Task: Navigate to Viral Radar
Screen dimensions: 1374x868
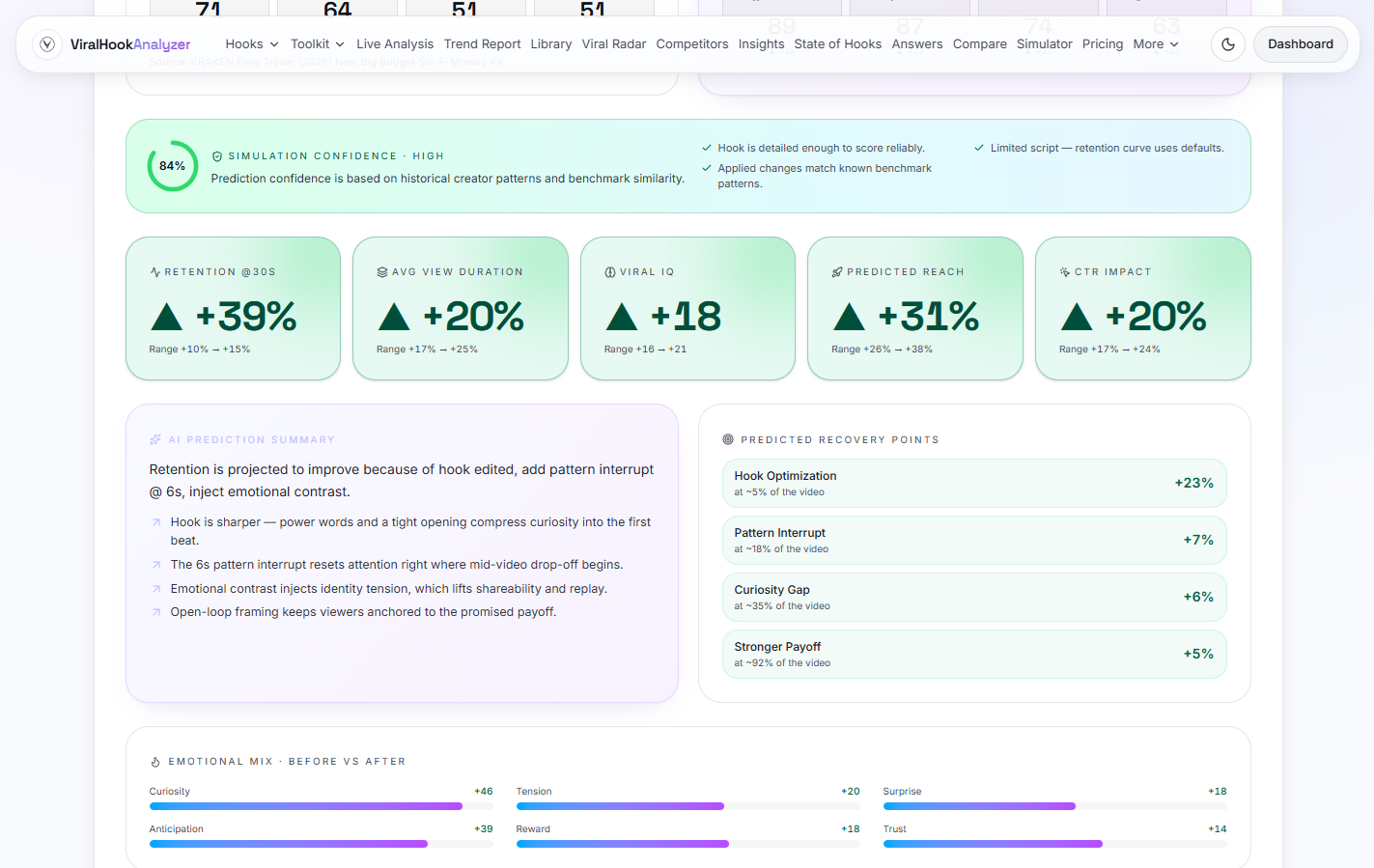Action: (614, 44)
